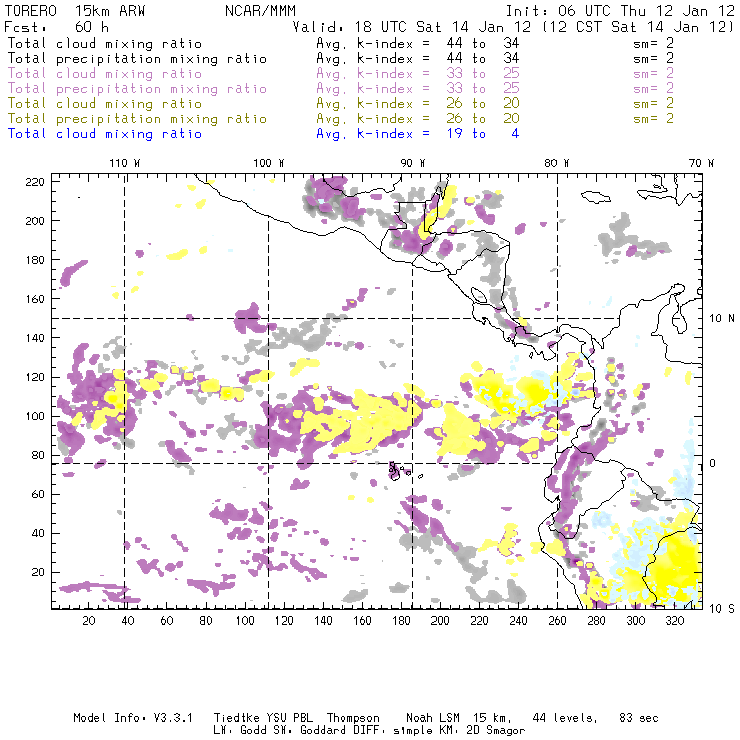Click blue "Avg. k-index = 19 to 4" text

(x=418, y=134)
